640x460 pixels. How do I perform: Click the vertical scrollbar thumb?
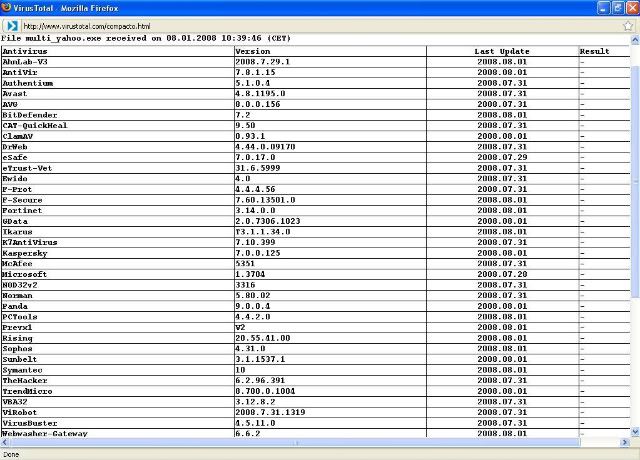(x=635, y=182)
